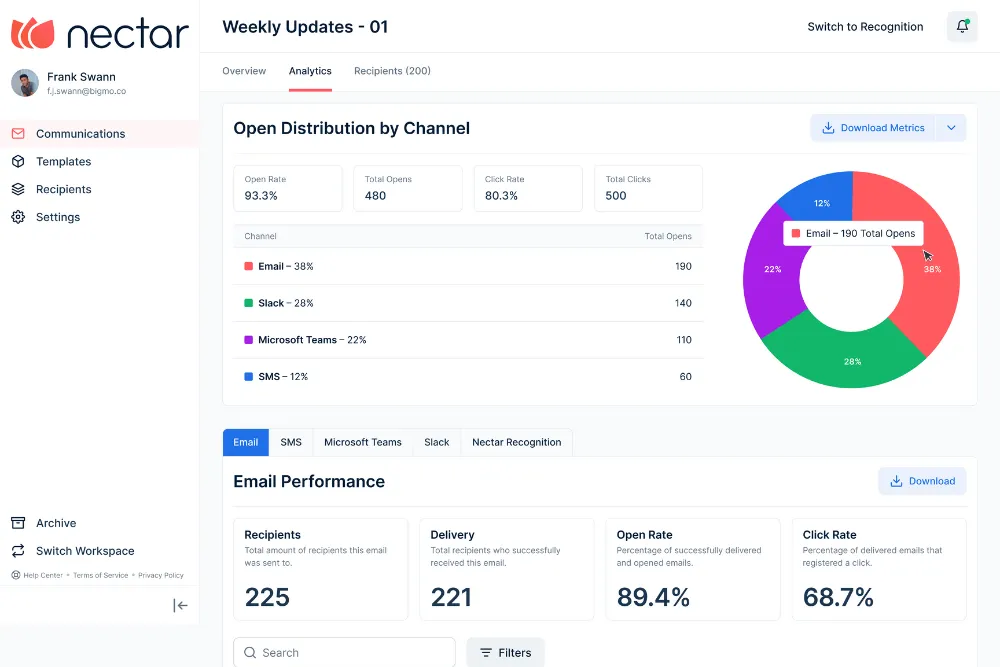
Task: Click the Click Rate 68.7% card
Action: tap(879, 569)
